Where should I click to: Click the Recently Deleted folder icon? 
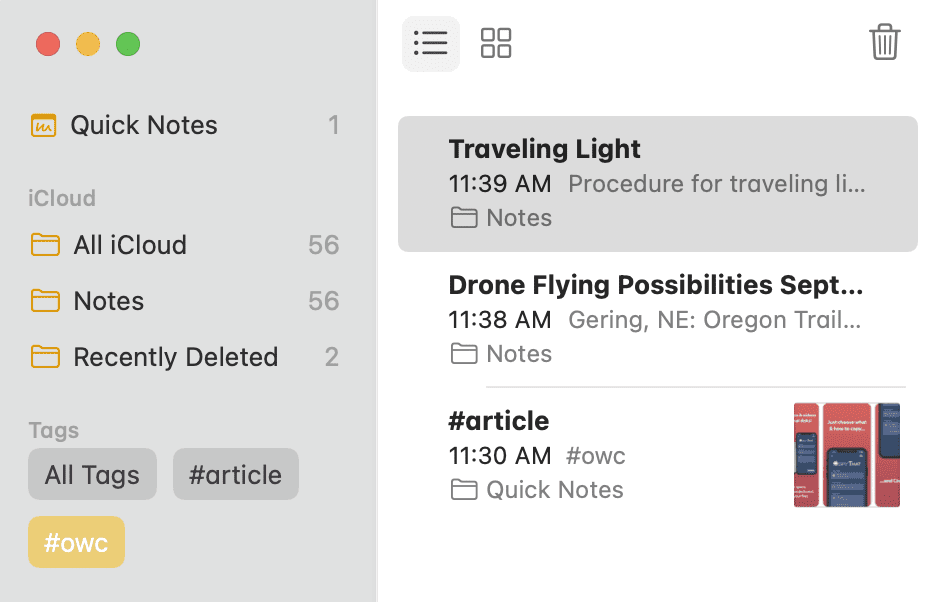[45, 357]
